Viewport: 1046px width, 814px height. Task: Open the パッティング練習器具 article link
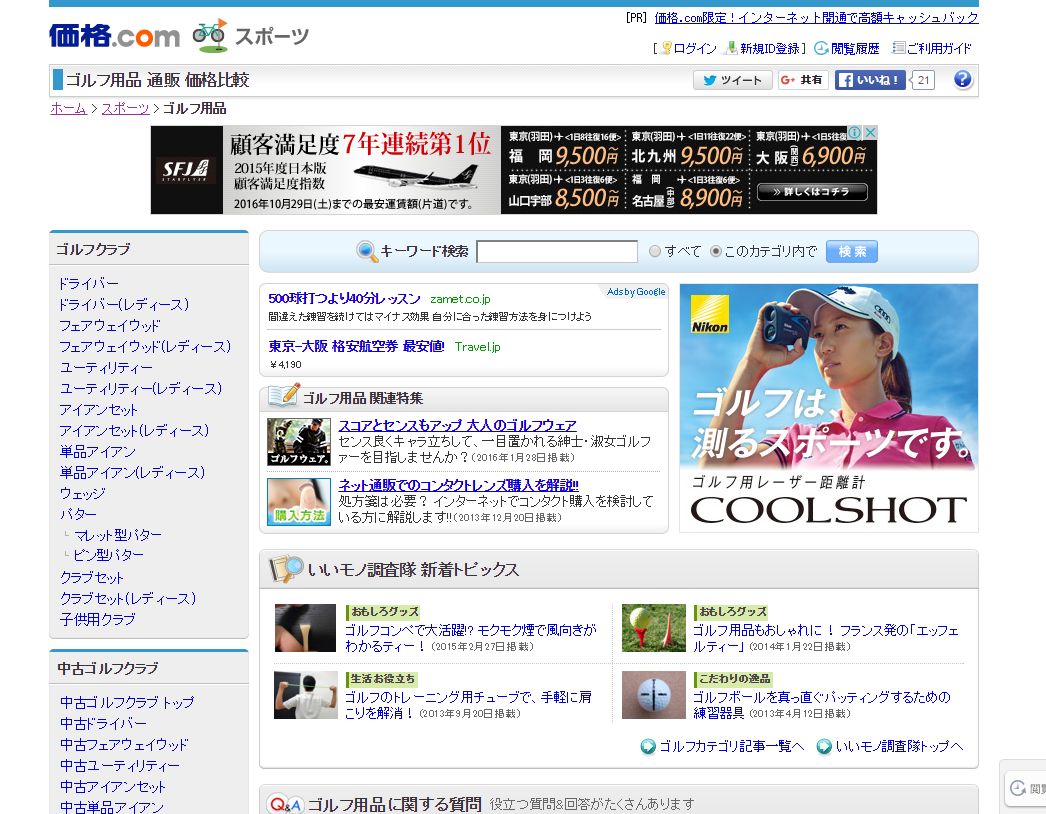coord(821,705)
